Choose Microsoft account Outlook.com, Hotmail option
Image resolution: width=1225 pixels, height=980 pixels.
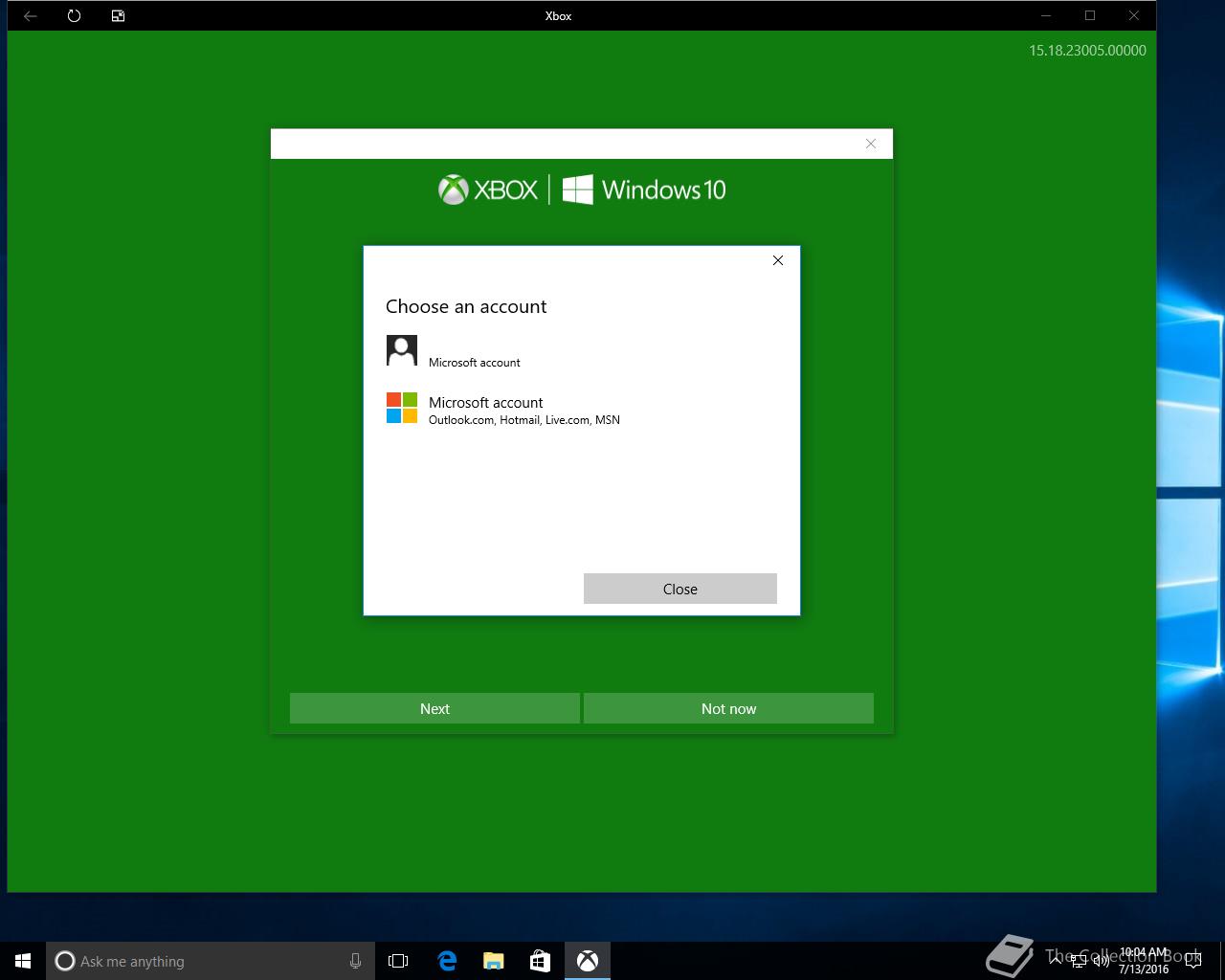(x=582, y=410)
